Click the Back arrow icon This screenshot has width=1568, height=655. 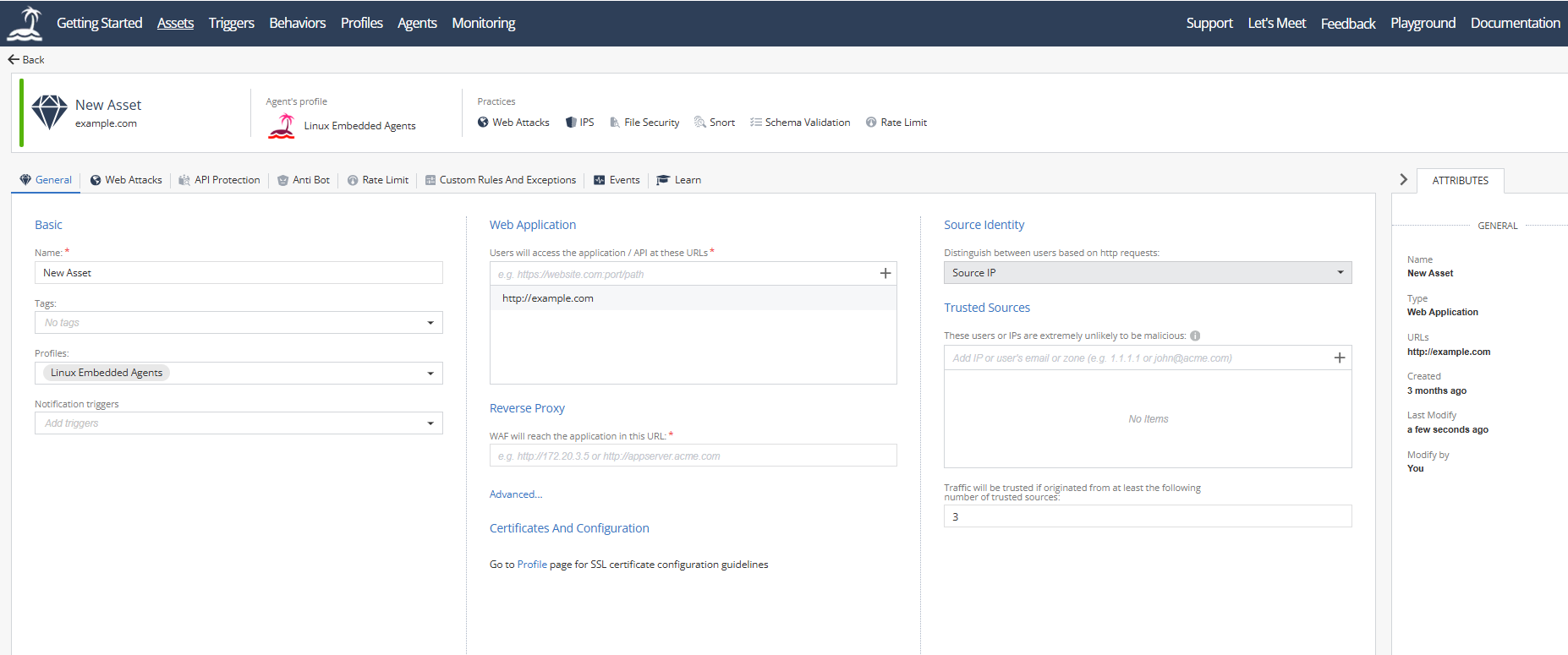14,59
